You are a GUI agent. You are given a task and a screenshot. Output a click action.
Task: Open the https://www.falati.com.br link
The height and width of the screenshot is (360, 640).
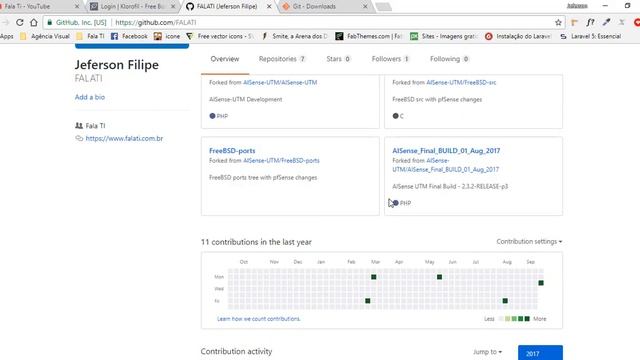click(124, 138)
